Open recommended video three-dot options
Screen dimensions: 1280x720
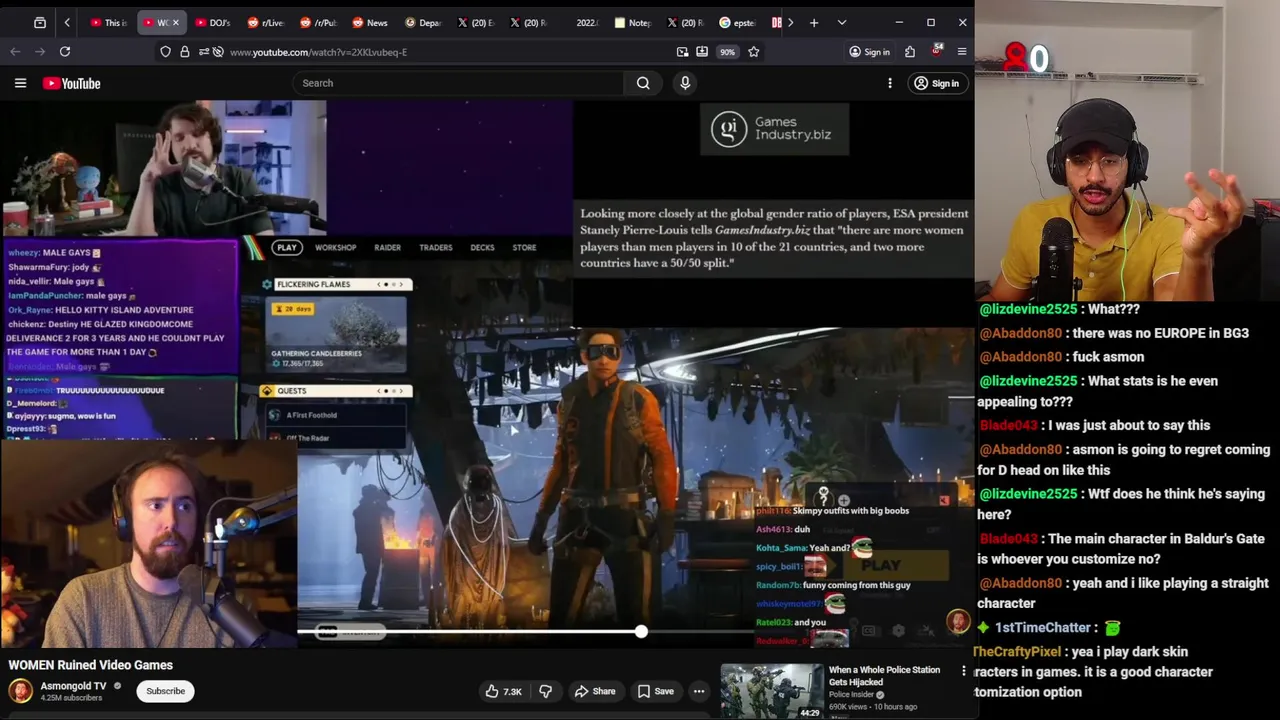[x=964, y=671]
